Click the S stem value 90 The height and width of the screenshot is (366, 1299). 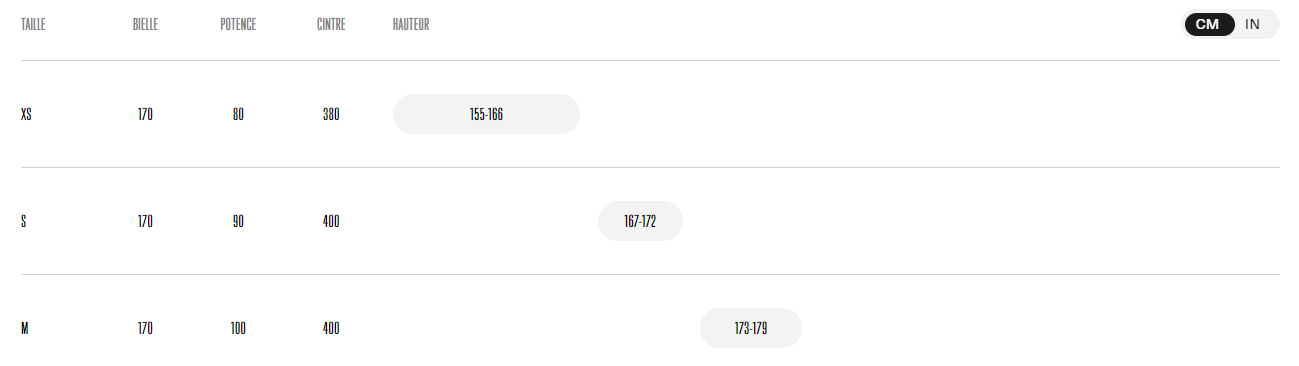click(238, 221)
